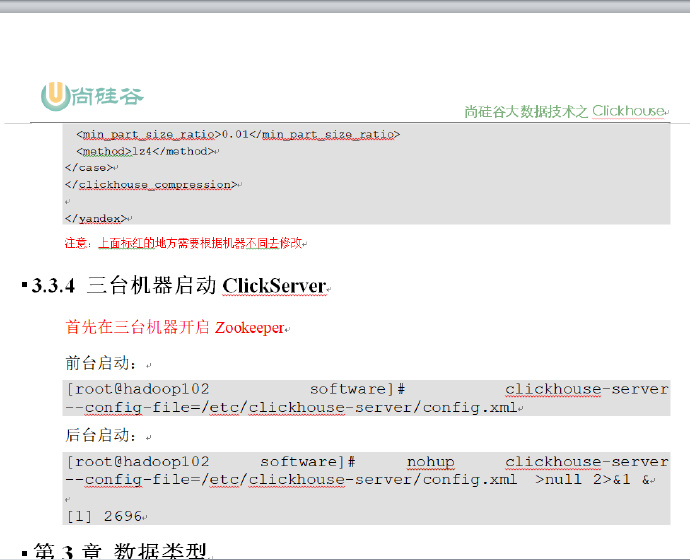
Task: Click header text 尚硅谷大数据技术之 Clickhouse
Action: pyautogui.click(x=565, y=111)
